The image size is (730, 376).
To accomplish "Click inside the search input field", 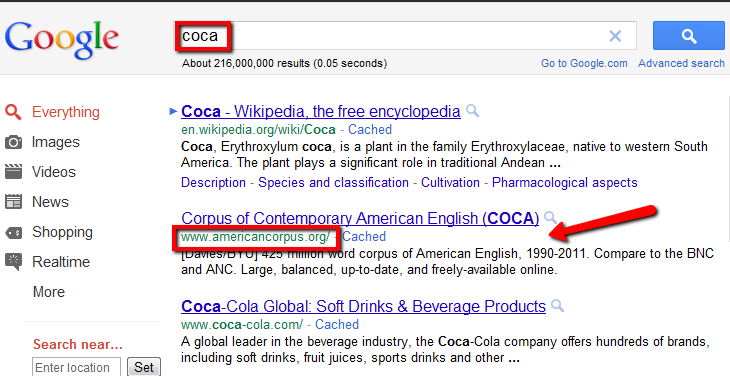I will point(405,35).
